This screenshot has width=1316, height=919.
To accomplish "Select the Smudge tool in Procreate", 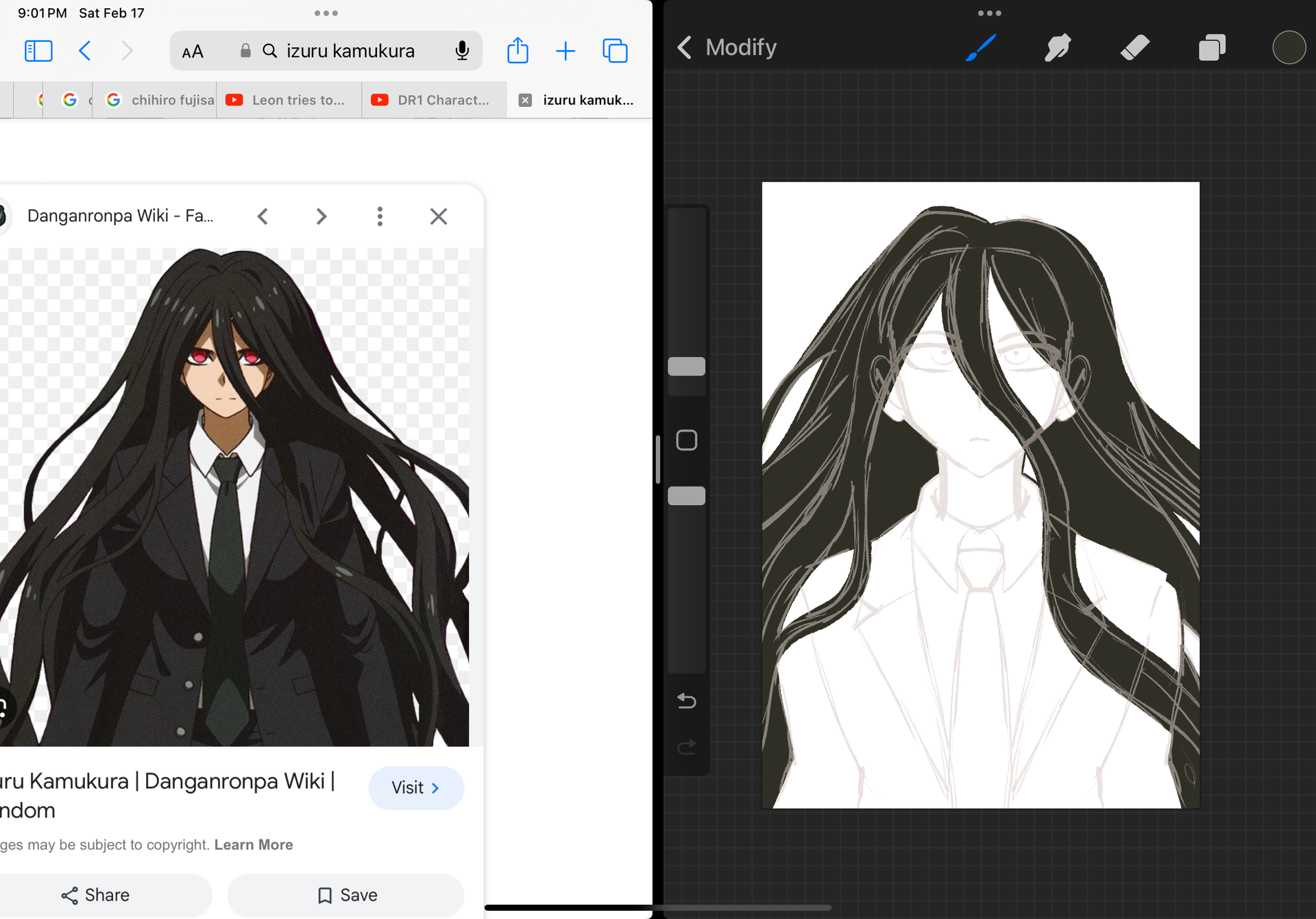I will coord(1058,48).
